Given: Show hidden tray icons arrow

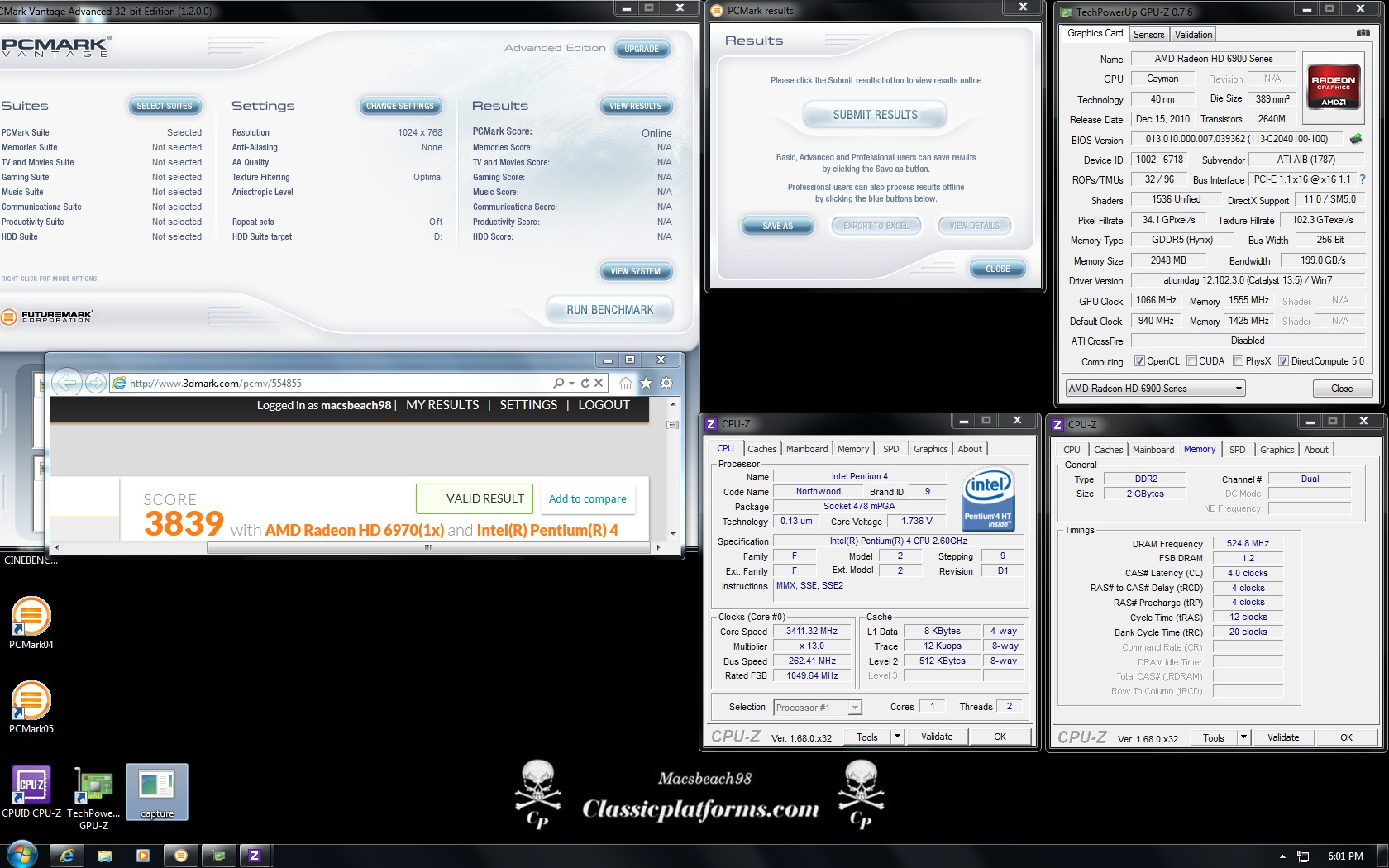Looking at the screenshot, I should tap(1282, 856).
